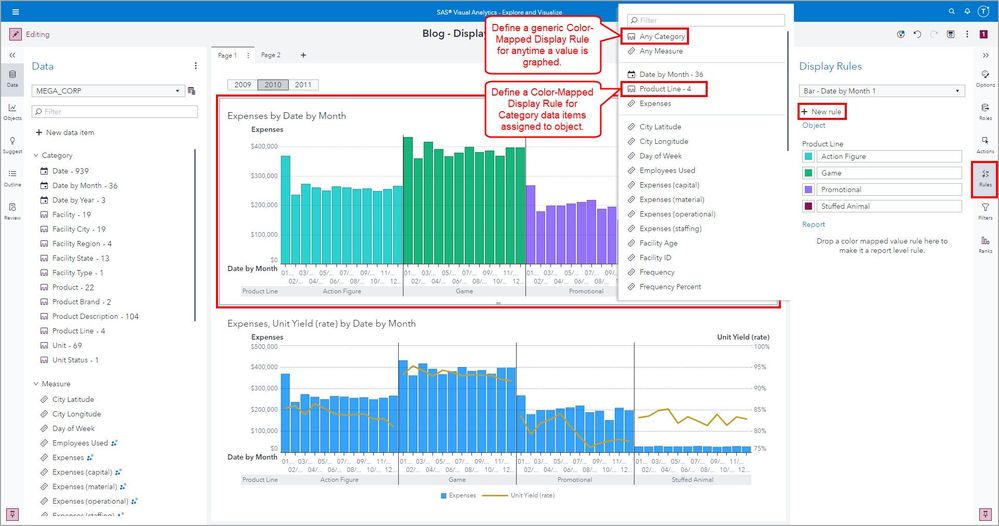The height and width of the screenshot is (526, 999).
Task: Click the Promotional rule value field
Action: coord(889,189)
